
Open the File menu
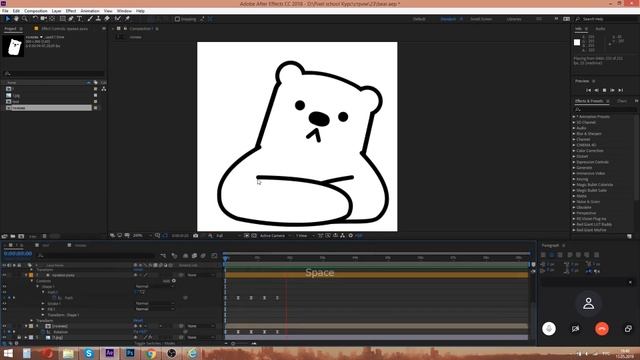pos(5,11)
